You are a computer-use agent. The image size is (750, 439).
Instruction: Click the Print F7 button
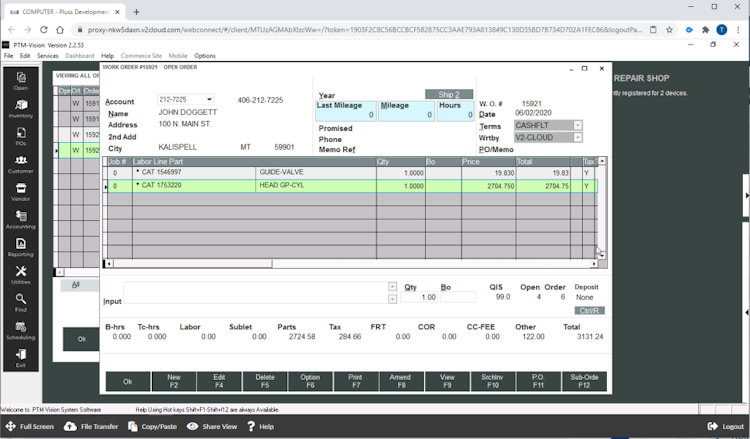click(356, 382)
